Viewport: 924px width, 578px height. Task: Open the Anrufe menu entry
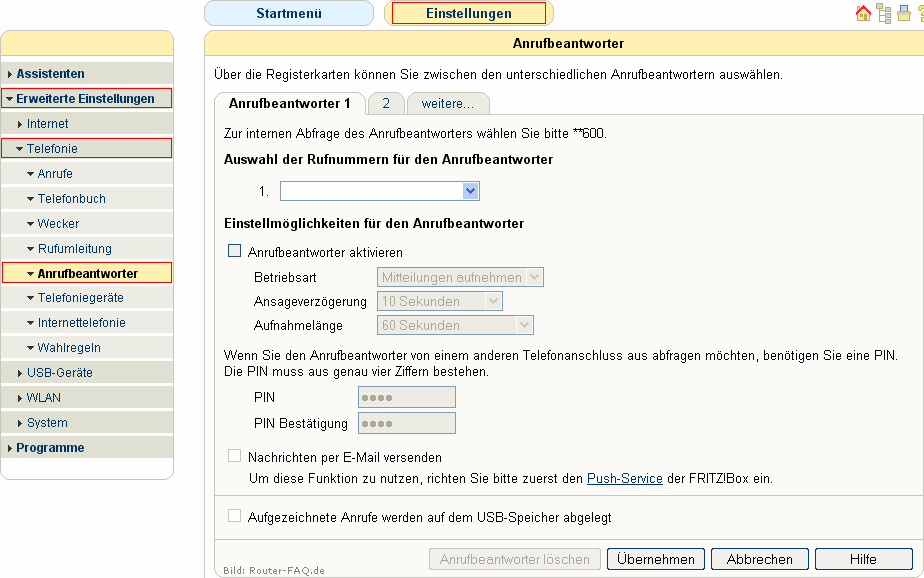point(87,174)
